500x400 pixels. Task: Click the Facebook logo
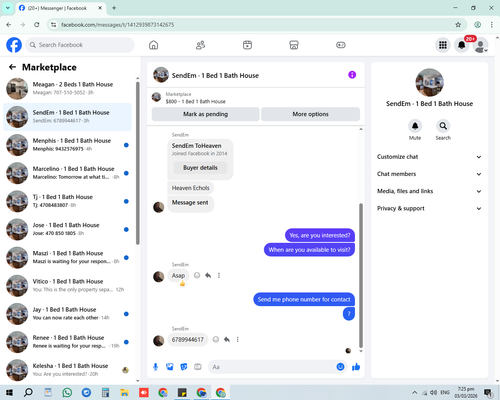click(x=14, y=45)
